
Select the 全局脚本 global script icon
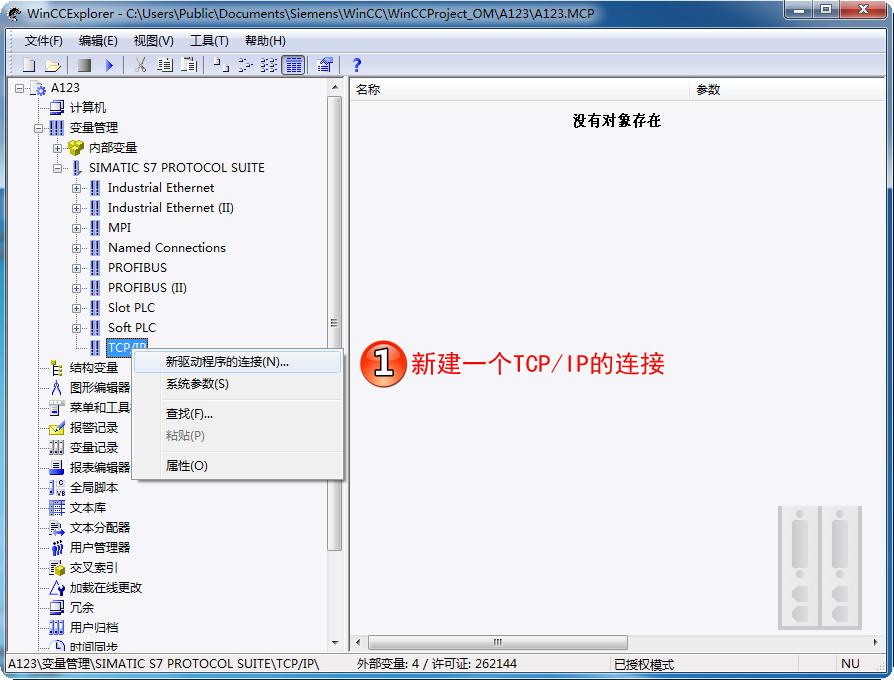coord(56,487)
